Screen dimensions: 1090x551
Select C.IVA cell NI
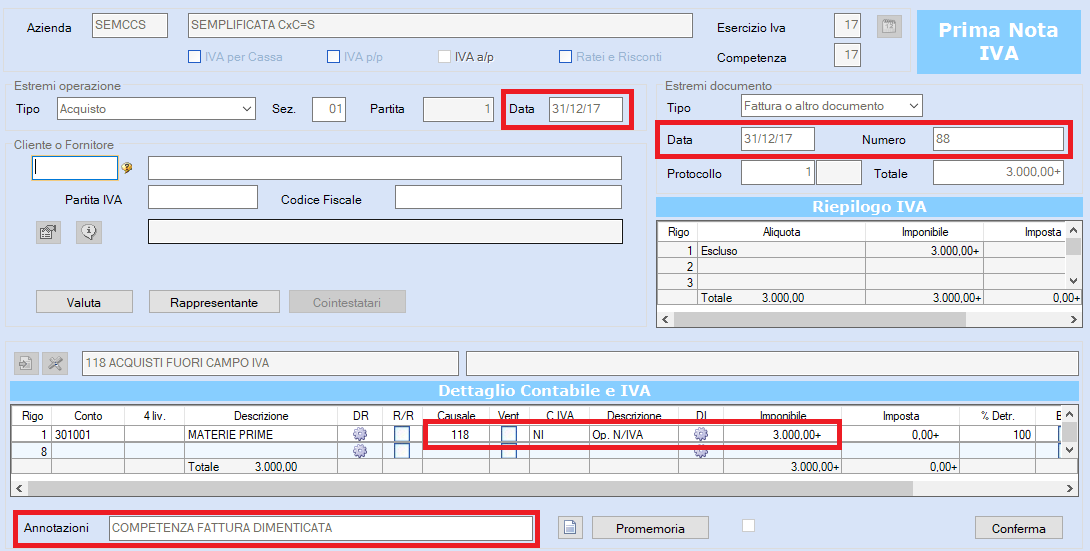[559, 434]
